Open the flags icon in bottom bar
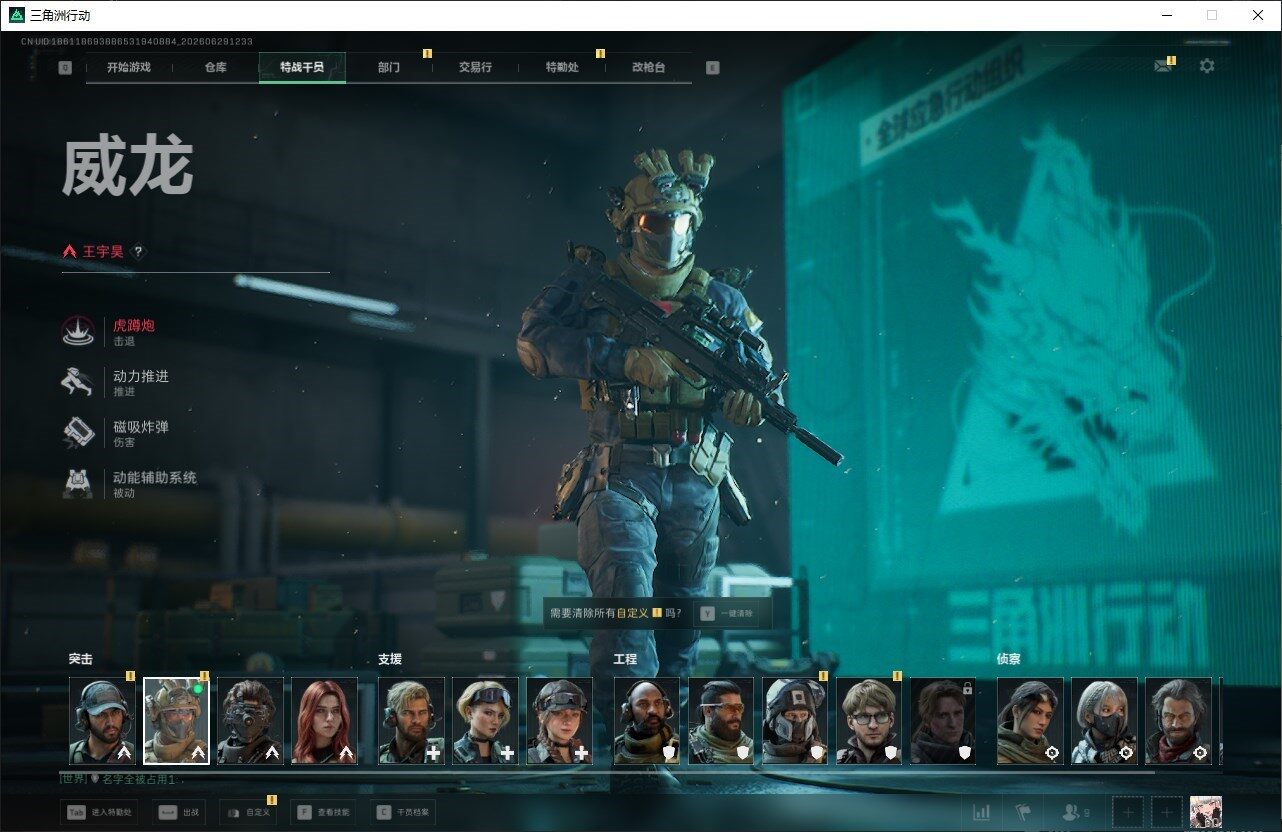Image resolution: width=1282 pixels, height=832 pixels. [1023, 812]
